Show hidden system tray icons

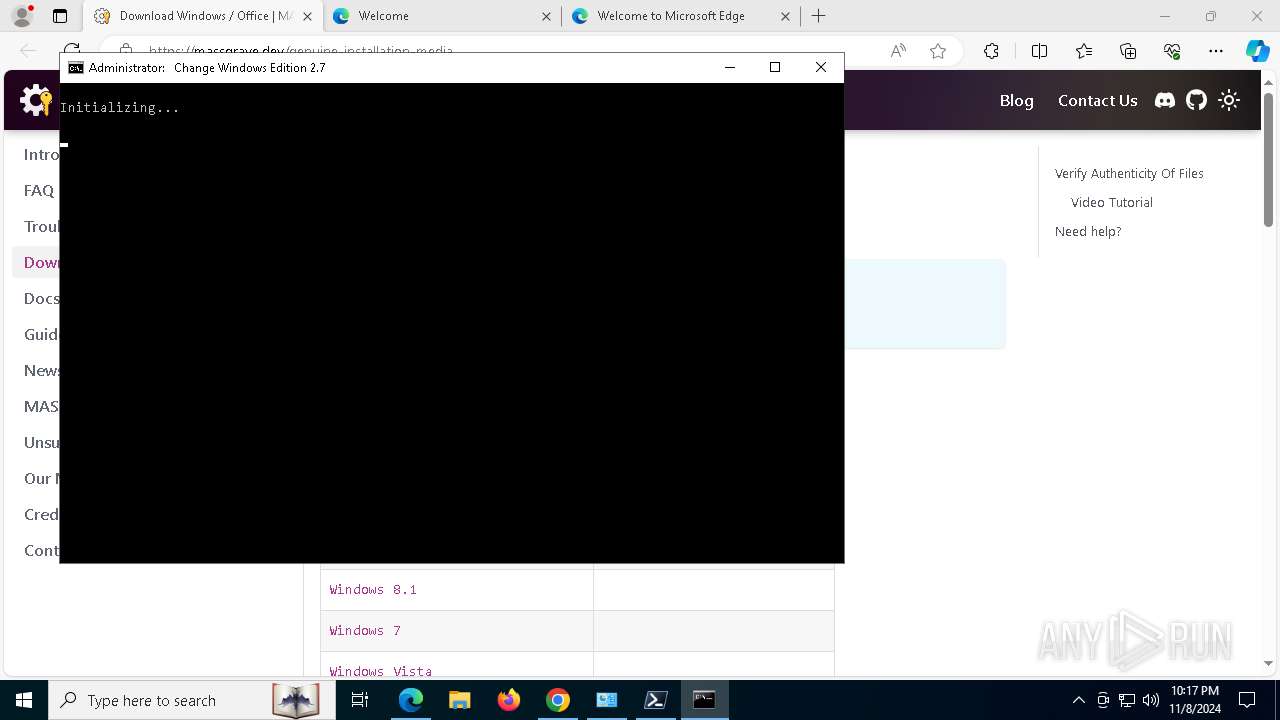click(1078, 700)
